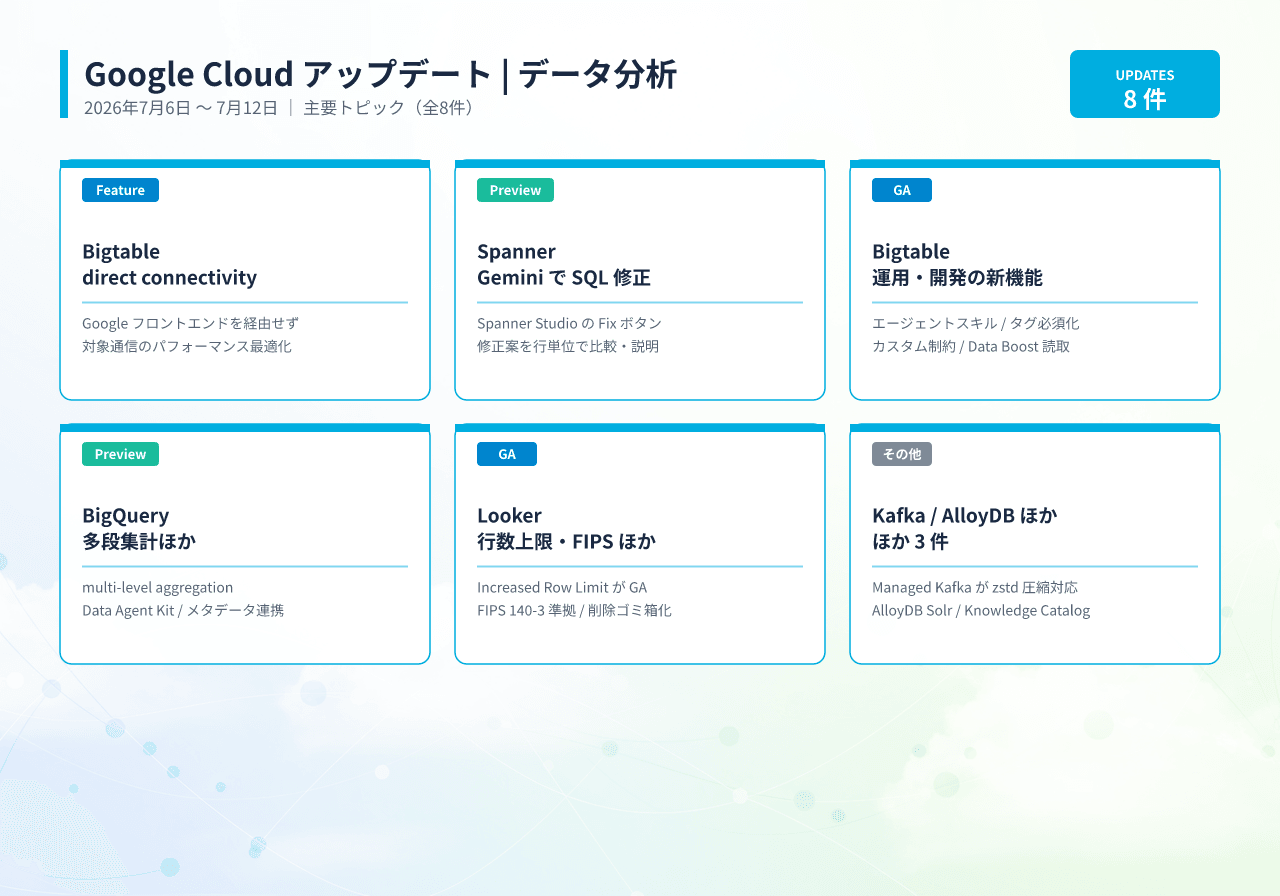The height and width of the screenshot is (896, 1280).
Task: Click the text 'エージェントスキル / タグ必須化'
Action: pos(975,323)
